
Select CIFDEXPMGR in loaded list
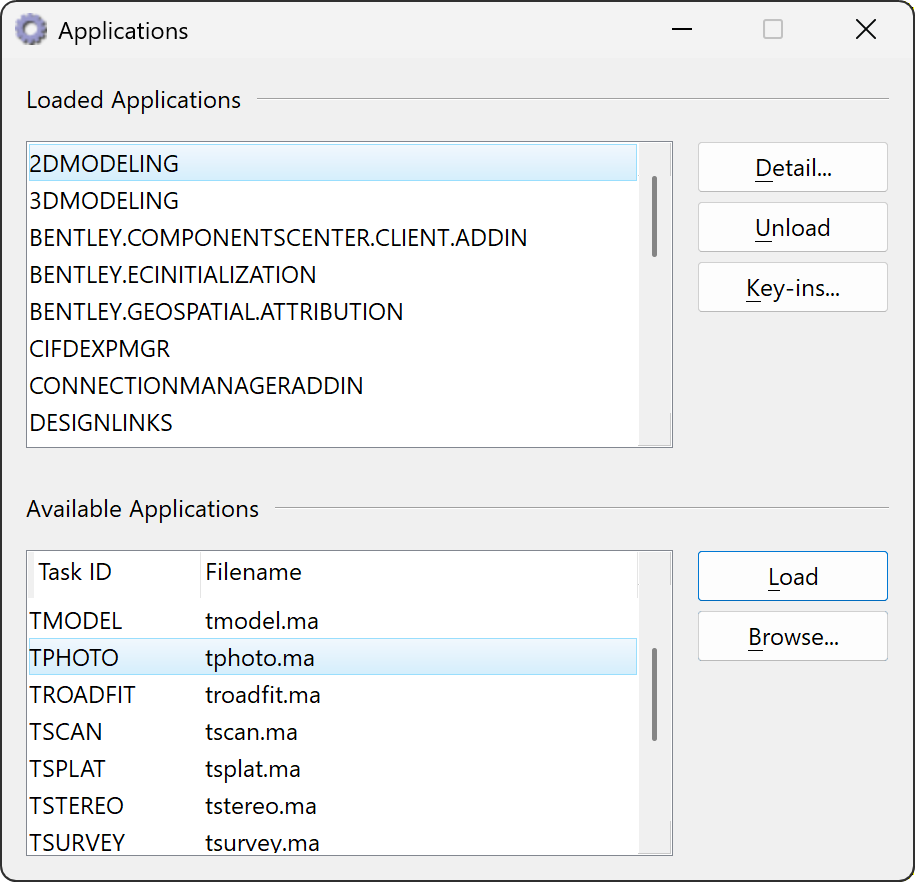pos(333,349)
